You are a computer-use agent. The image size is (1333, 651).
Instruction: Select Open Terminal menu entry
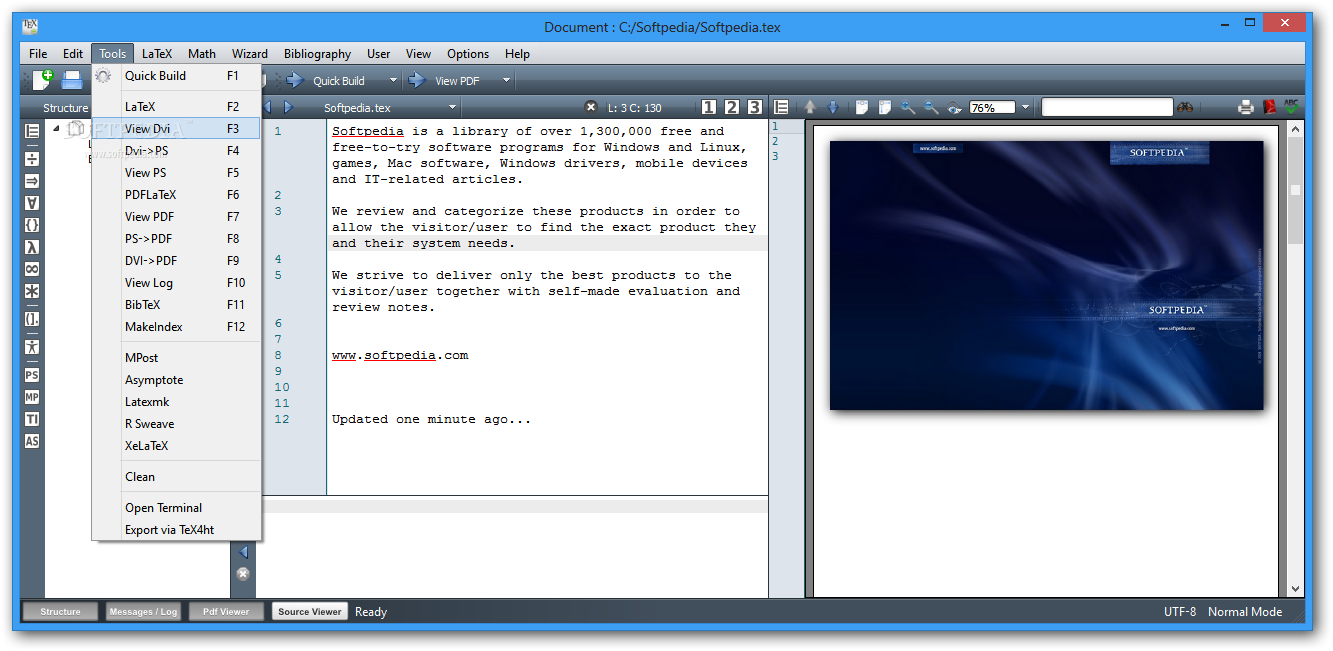coord(176,508)
